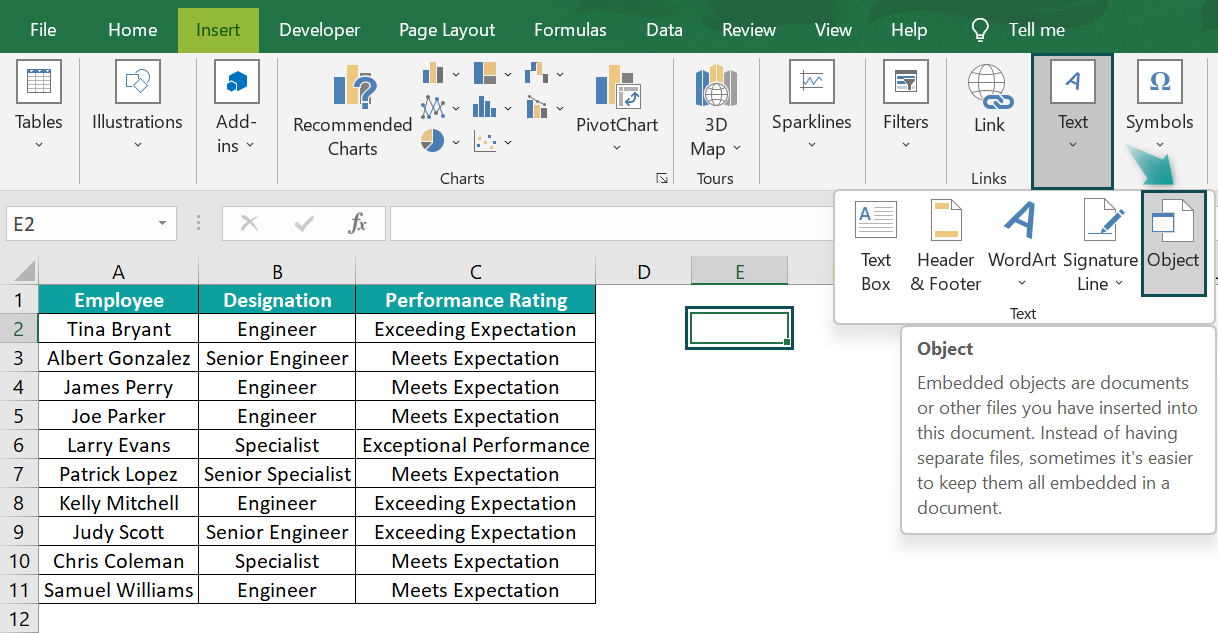Switch to the Home tab
This screenshot has height=633, width=1218.
pos(132,29)
